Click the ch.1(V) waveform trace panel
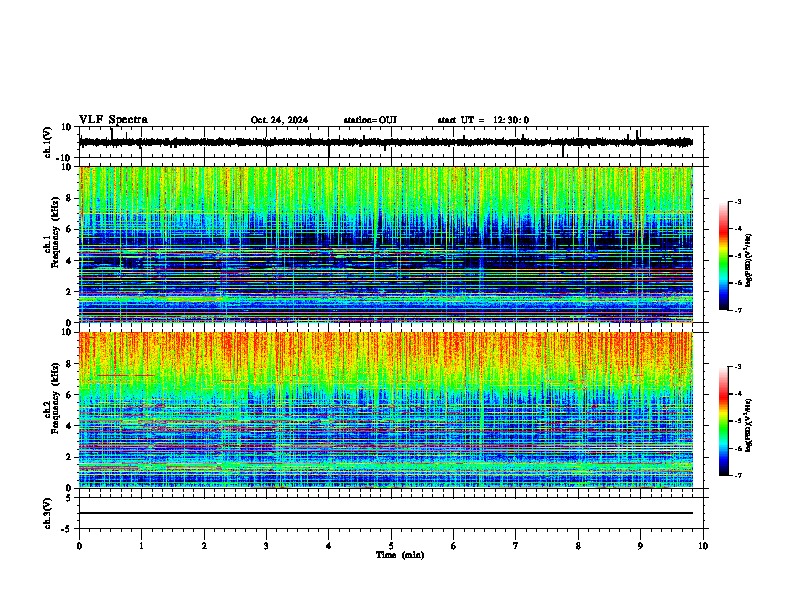The image size is (792, 612). tap(393, 142)
